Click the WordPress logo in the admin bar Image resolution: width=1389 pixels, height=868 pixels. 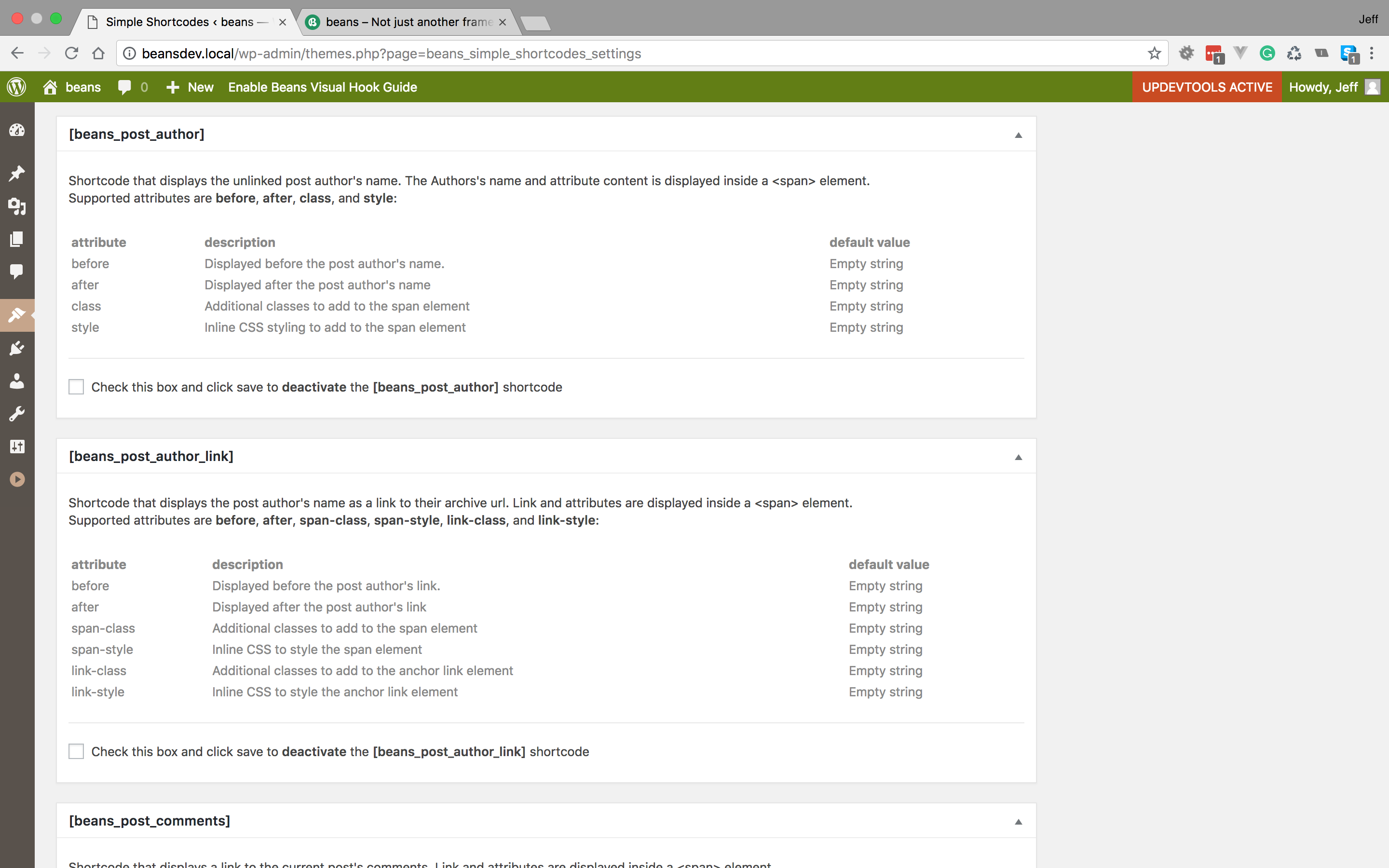[x=17, y=87]
